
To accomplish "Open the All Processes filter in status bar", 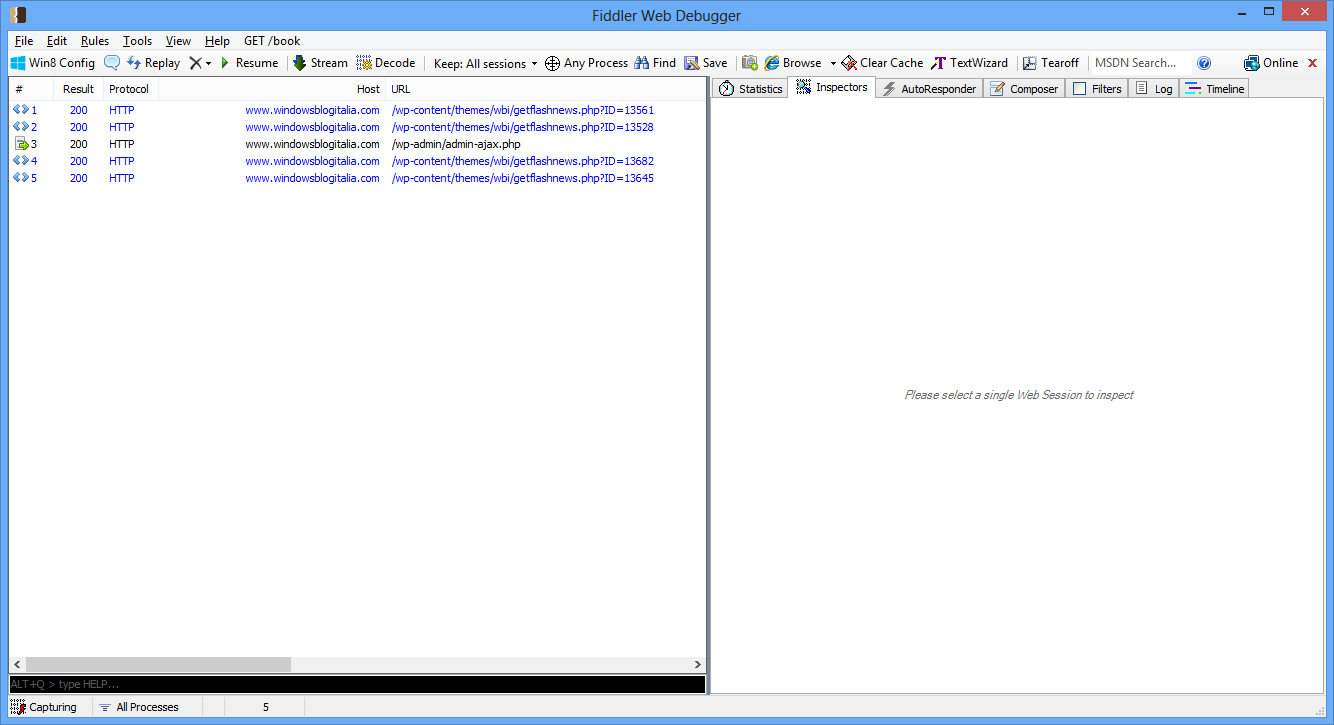I will coord(139,707).
